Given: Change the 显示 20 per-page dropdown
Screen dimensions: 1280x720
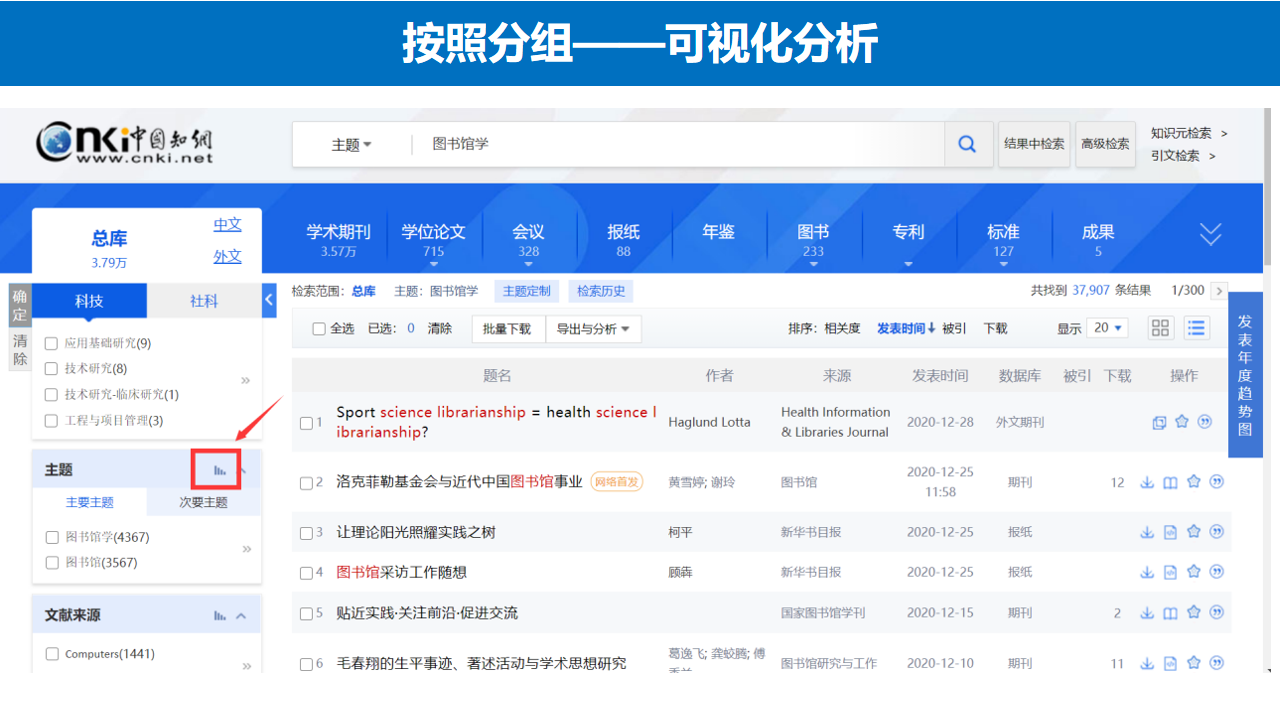Looking at the screenshot, I should (x=1107, y=328).
